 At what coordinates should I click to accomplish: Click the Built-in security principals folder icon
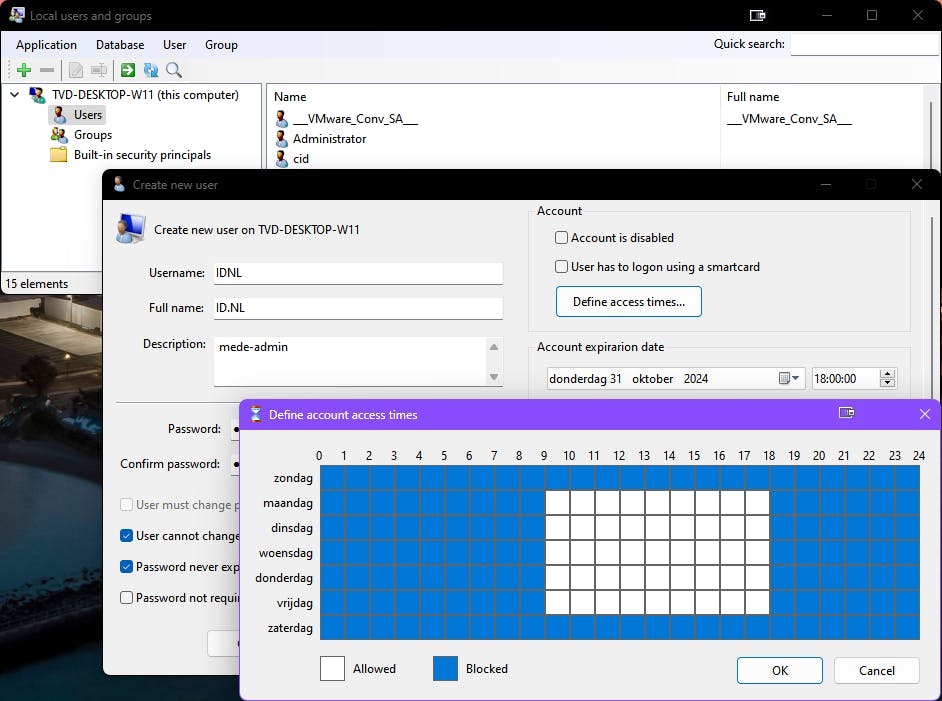coord(58,155)
